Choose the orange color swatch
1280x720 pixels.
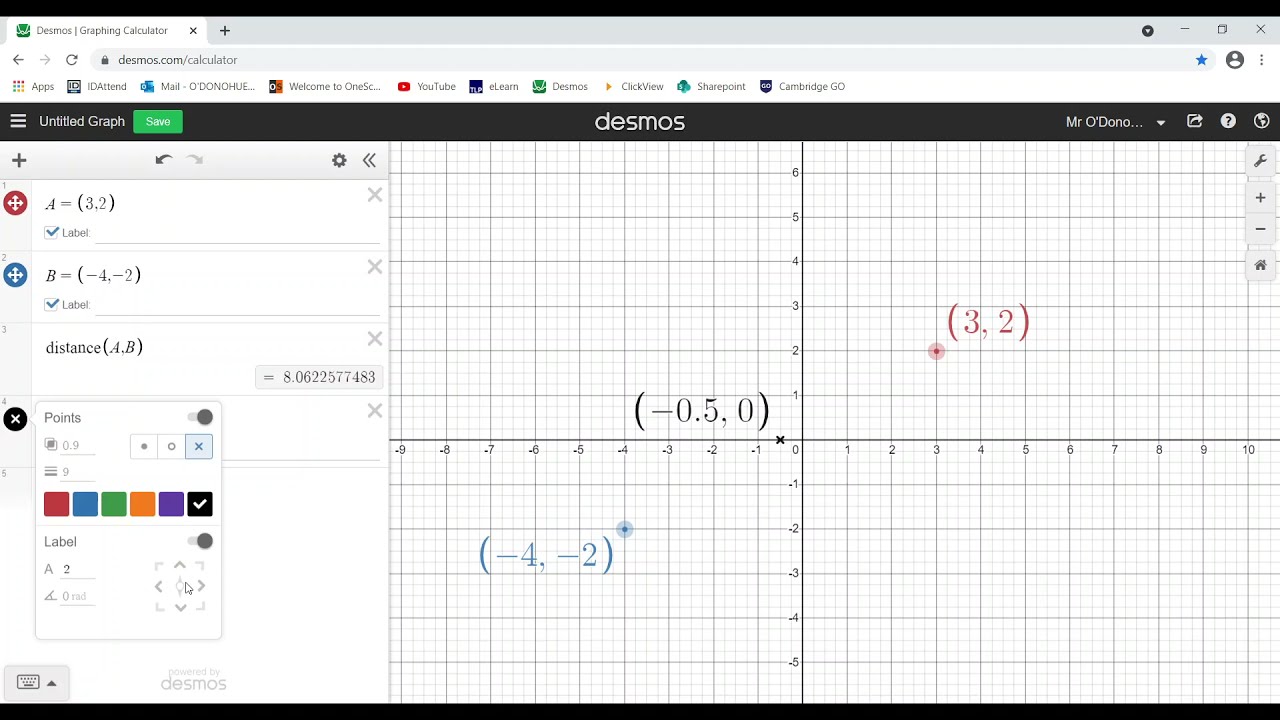[x=142, y=504]
